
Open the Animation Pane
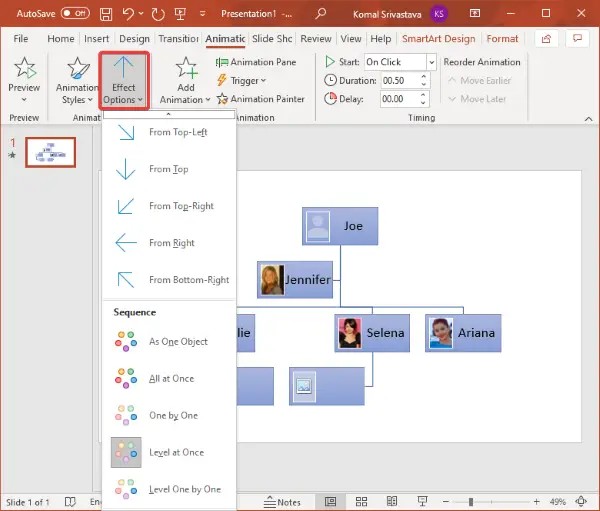coord(256,62)
